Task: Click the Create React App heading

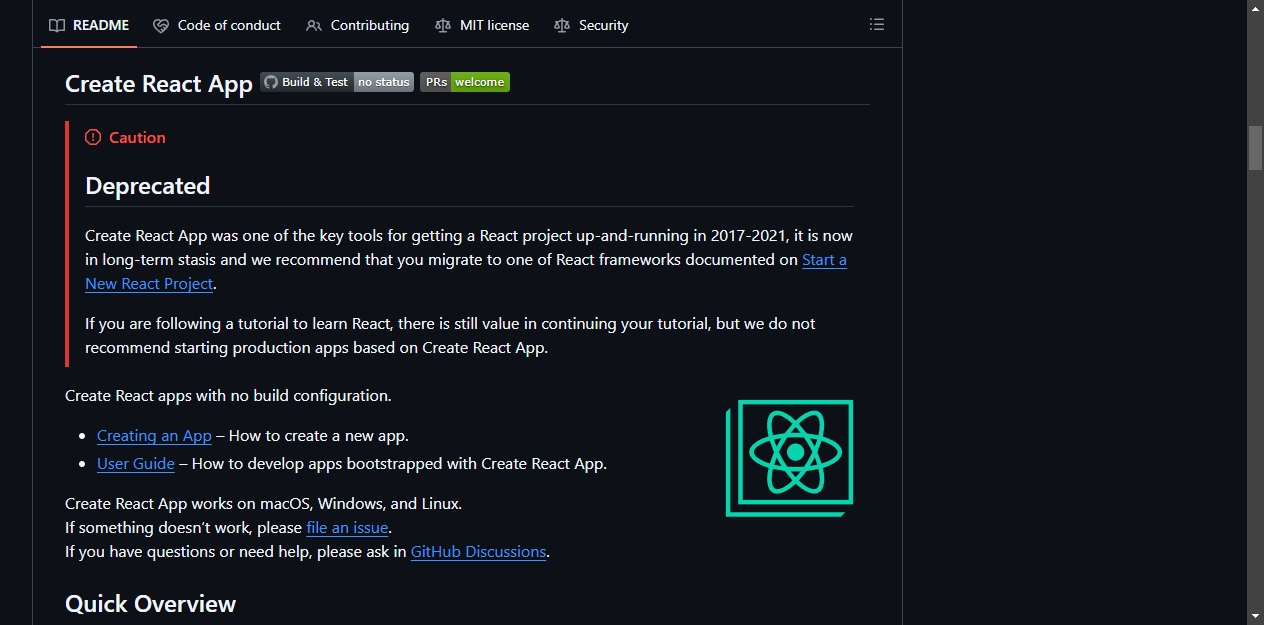Action: click(159, 84)
